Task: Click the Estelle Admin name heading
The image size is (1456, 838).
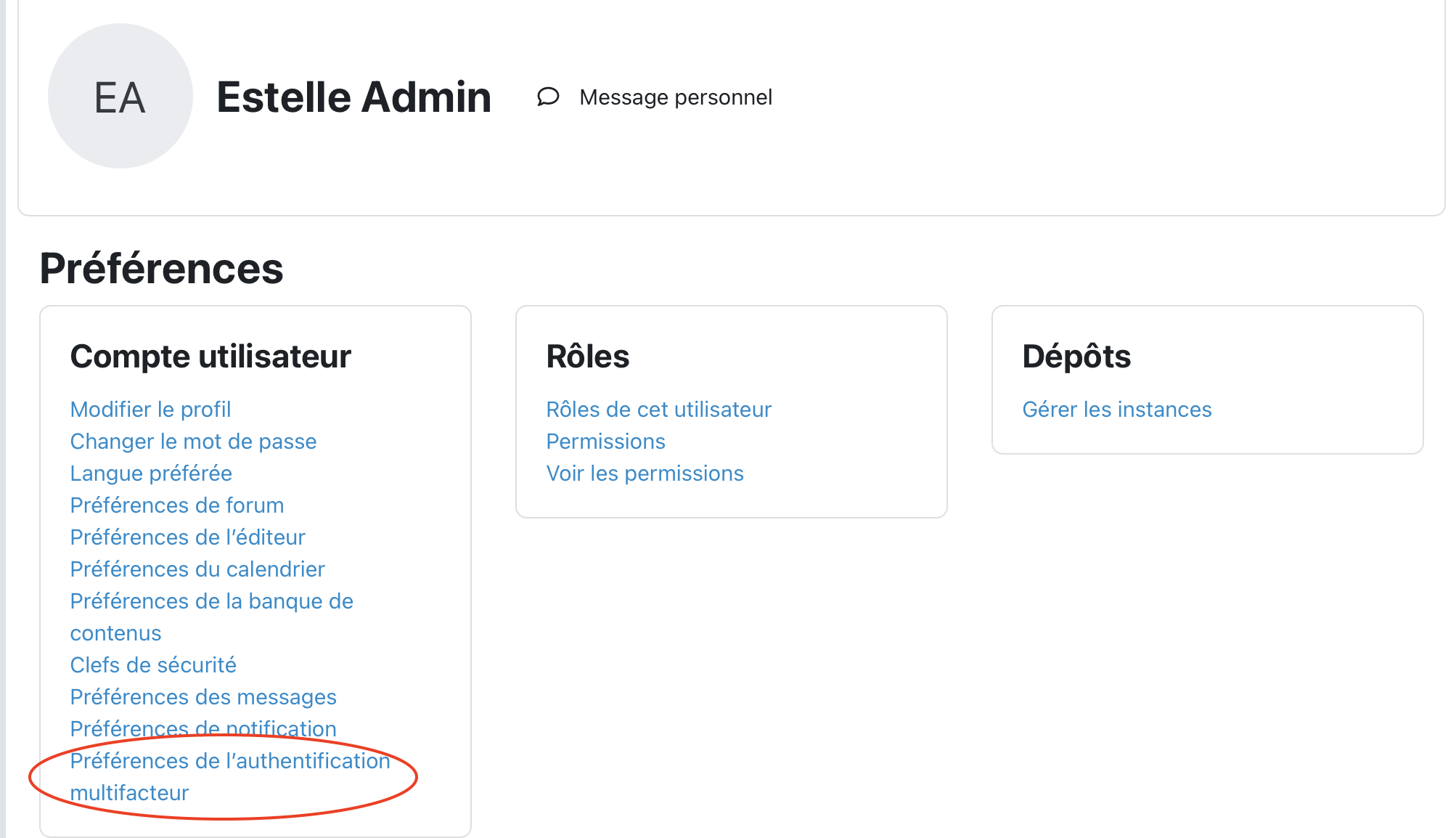Action: [354, 97]
